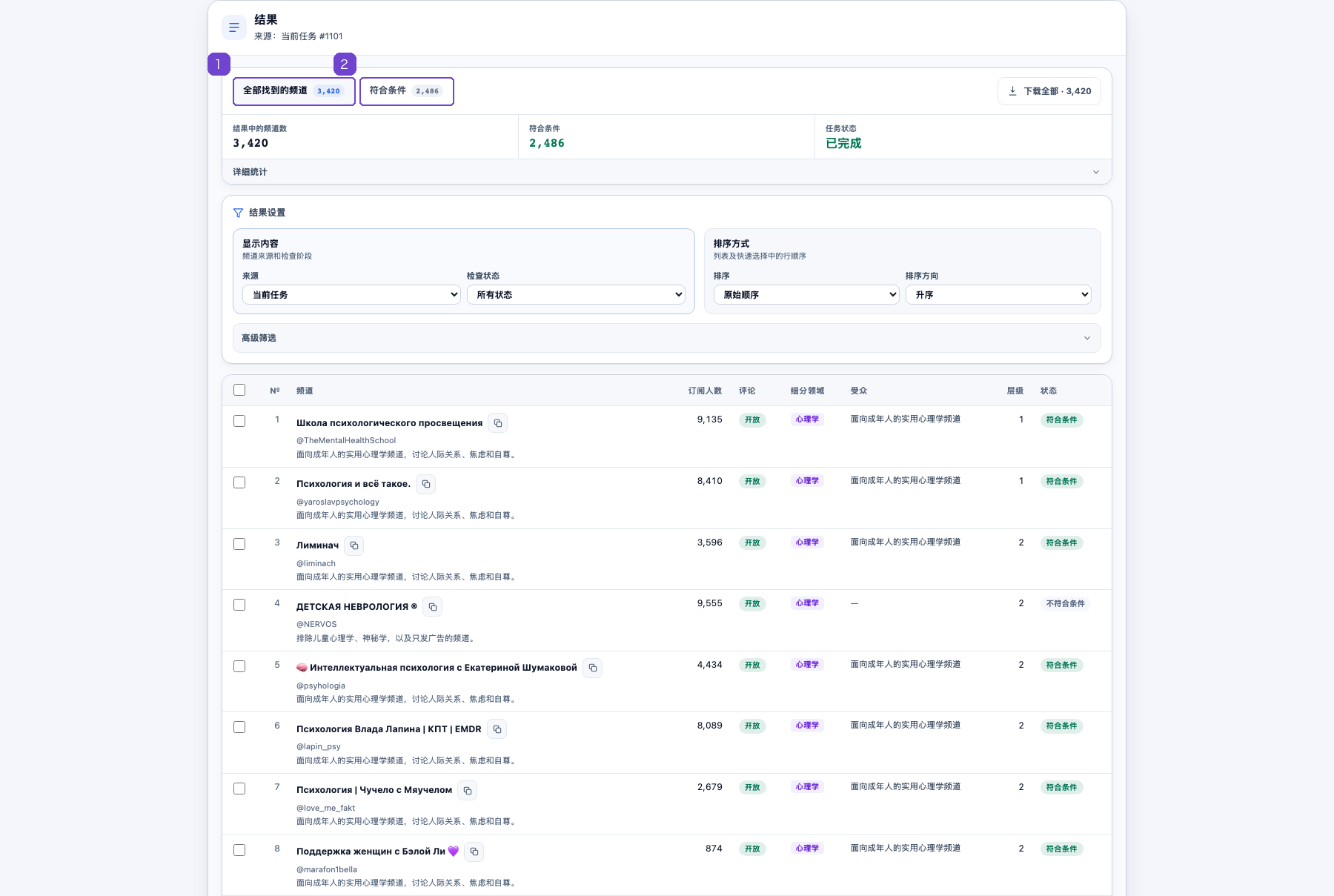This screenshot has height=896, width=1334.
Task: Click the 已完成 task status value
Action: click(x=843, y=143)
